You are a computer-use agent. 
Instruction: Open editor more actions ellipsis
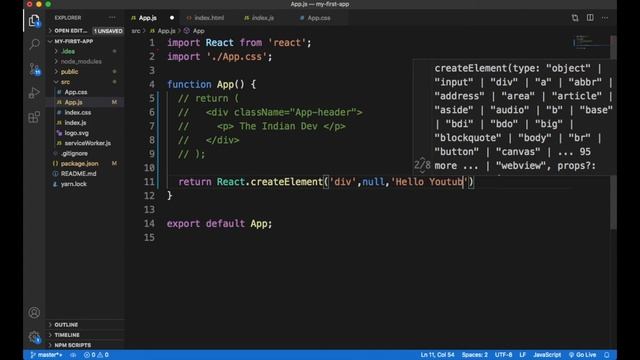pyautogui.click(x=605, y=18)
